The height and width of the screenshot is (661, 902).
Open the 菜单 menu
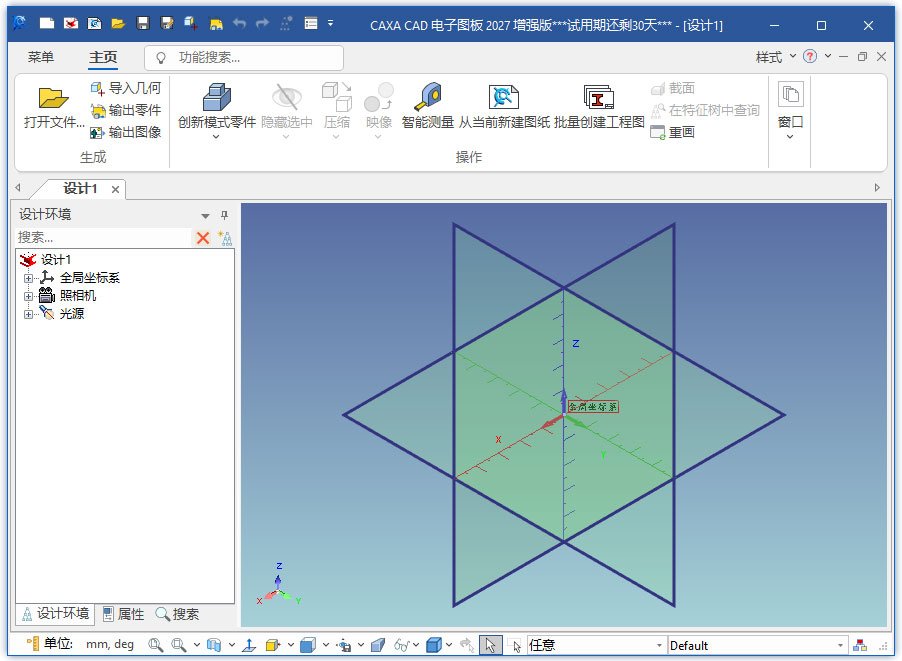[x=41, y=57]
